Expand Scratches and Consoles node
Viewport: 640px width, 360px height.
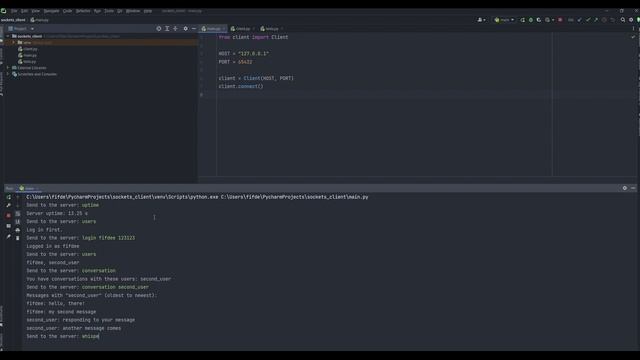(x=8, y=74)
